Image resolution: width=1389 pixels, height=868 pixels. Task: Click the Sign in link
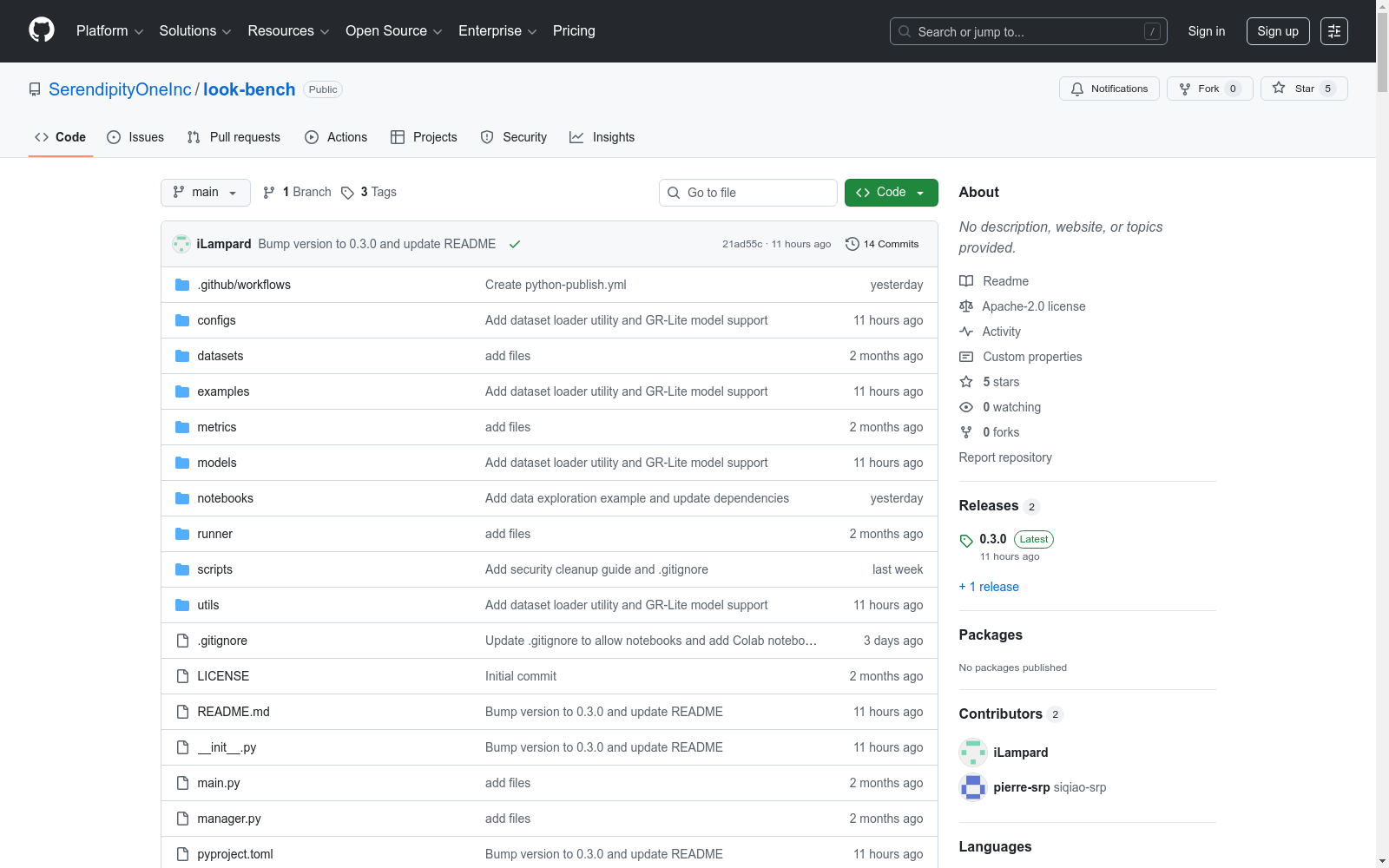pos(1207,31)
